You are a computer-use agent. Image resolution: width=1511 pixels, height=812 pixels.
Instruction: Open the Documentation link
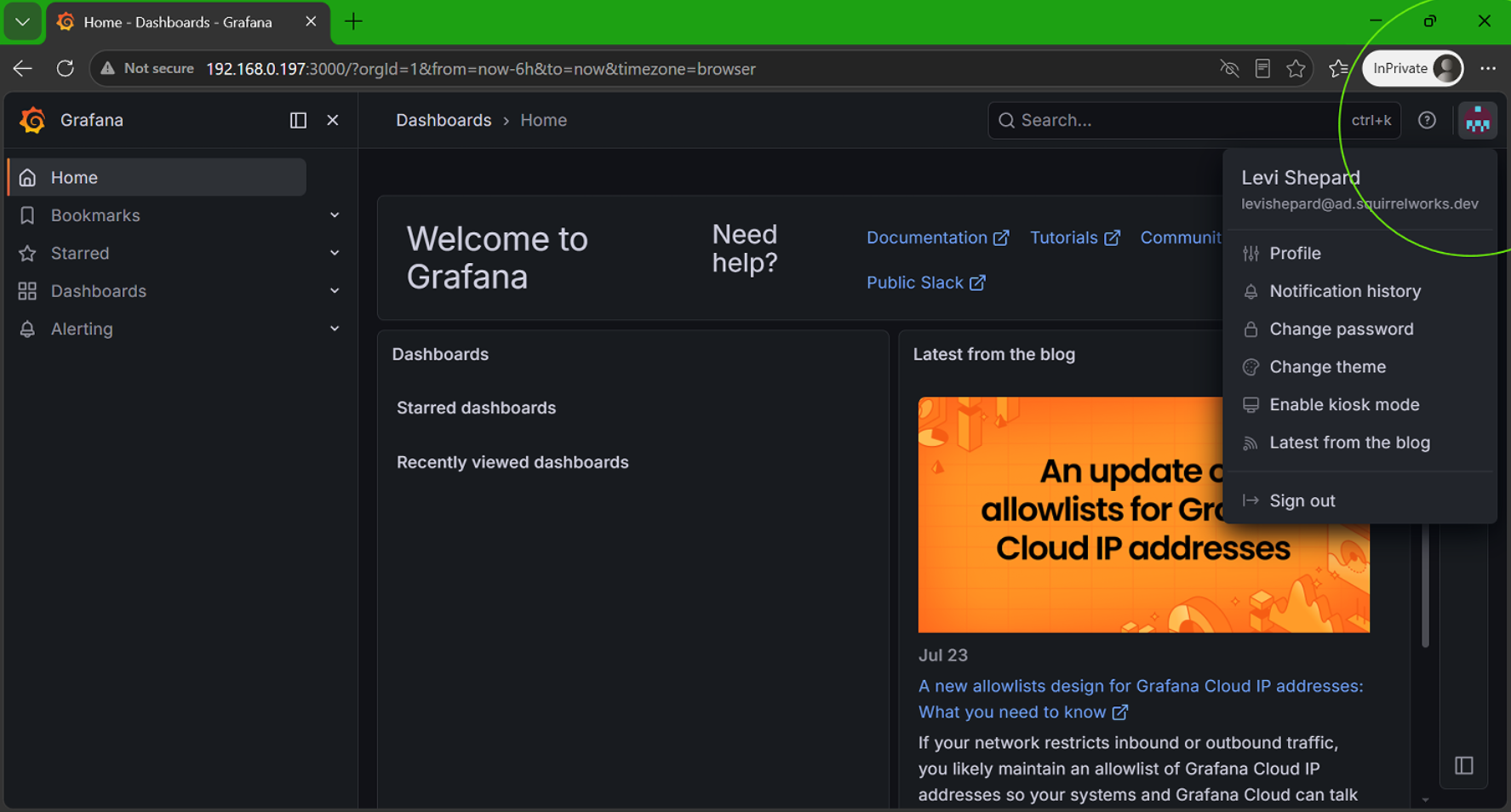click(937, 237)
